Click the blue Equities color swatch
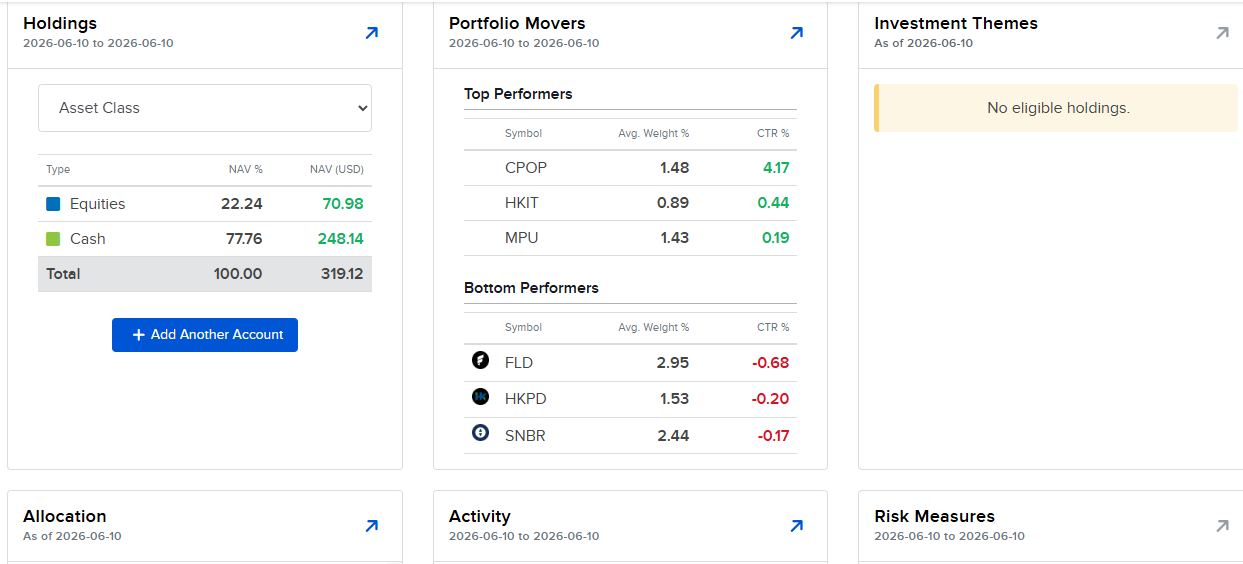 53,204
